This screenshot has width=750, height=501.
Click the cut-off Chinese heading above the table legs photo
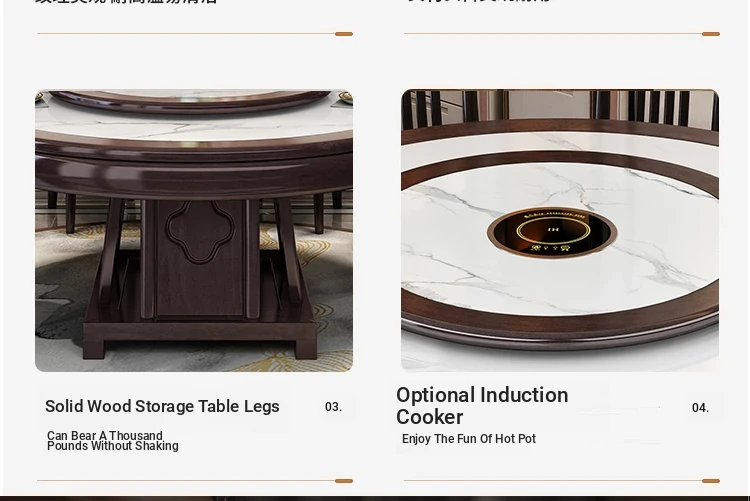[126, 2]
